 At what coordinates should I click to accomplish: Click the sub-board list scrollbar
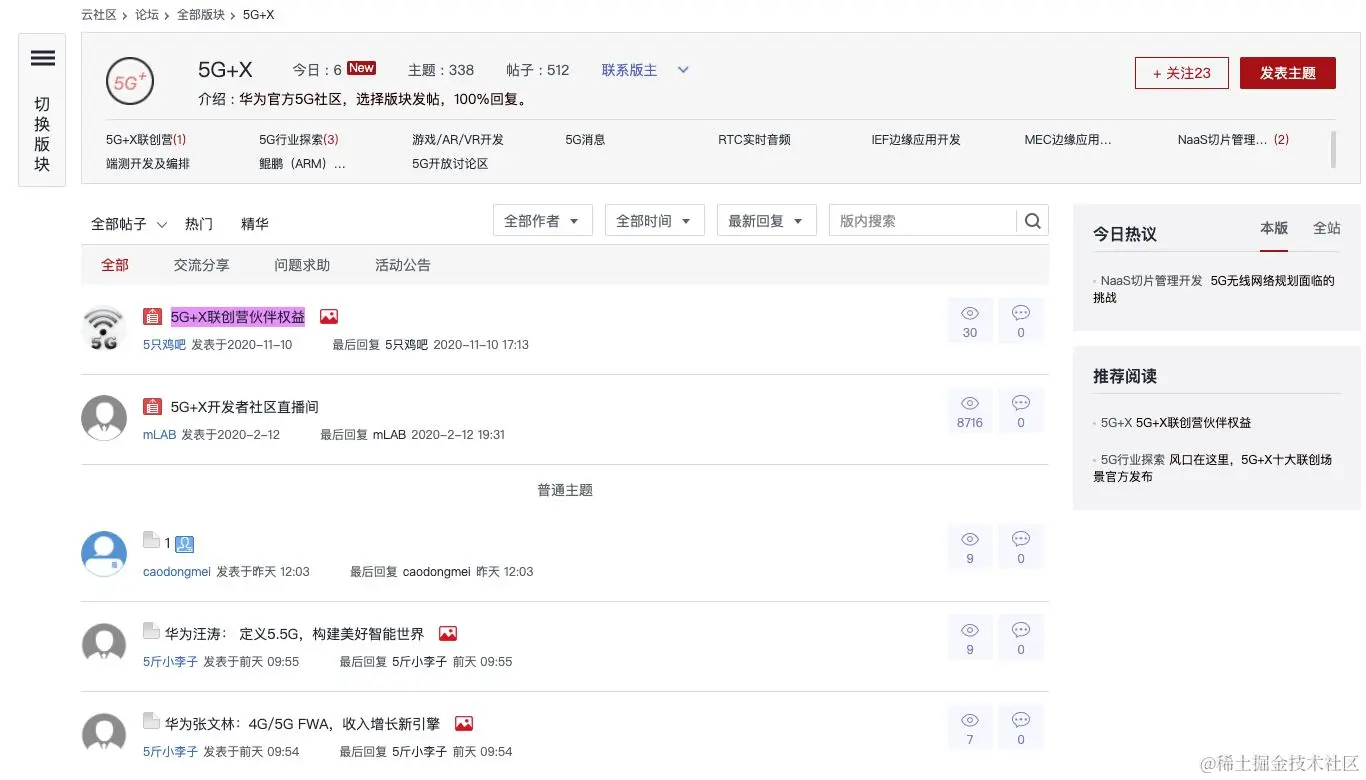(x=1333, y=148)
